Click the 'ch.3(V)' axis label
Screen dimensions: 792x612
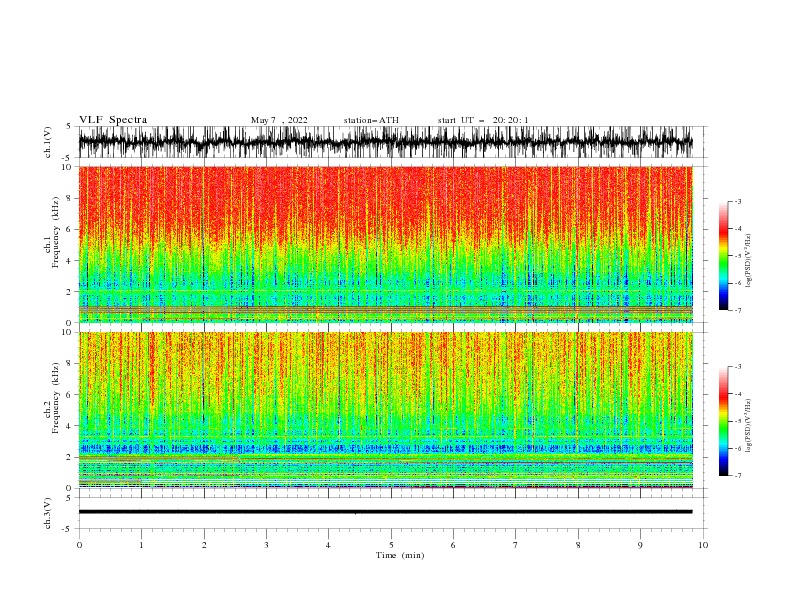click(x=48, y=513)
